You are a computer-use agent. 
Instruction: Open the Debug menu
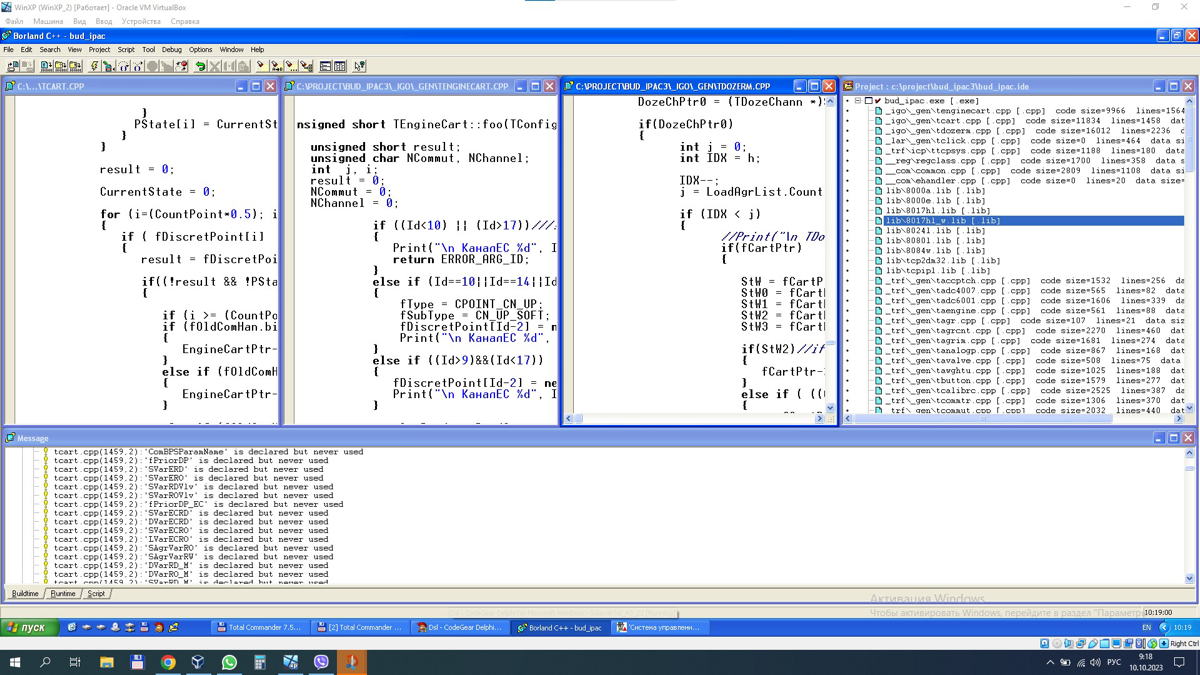(171, 49)
